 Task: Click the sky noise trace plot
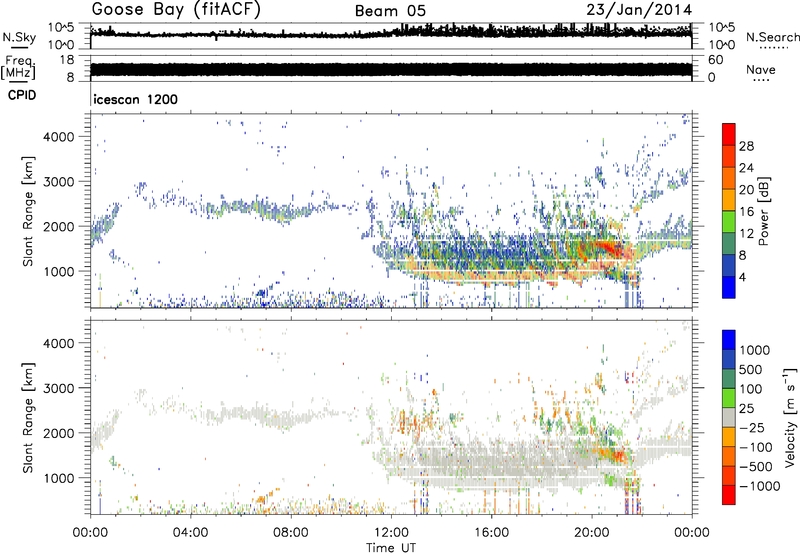coord(391,32)
